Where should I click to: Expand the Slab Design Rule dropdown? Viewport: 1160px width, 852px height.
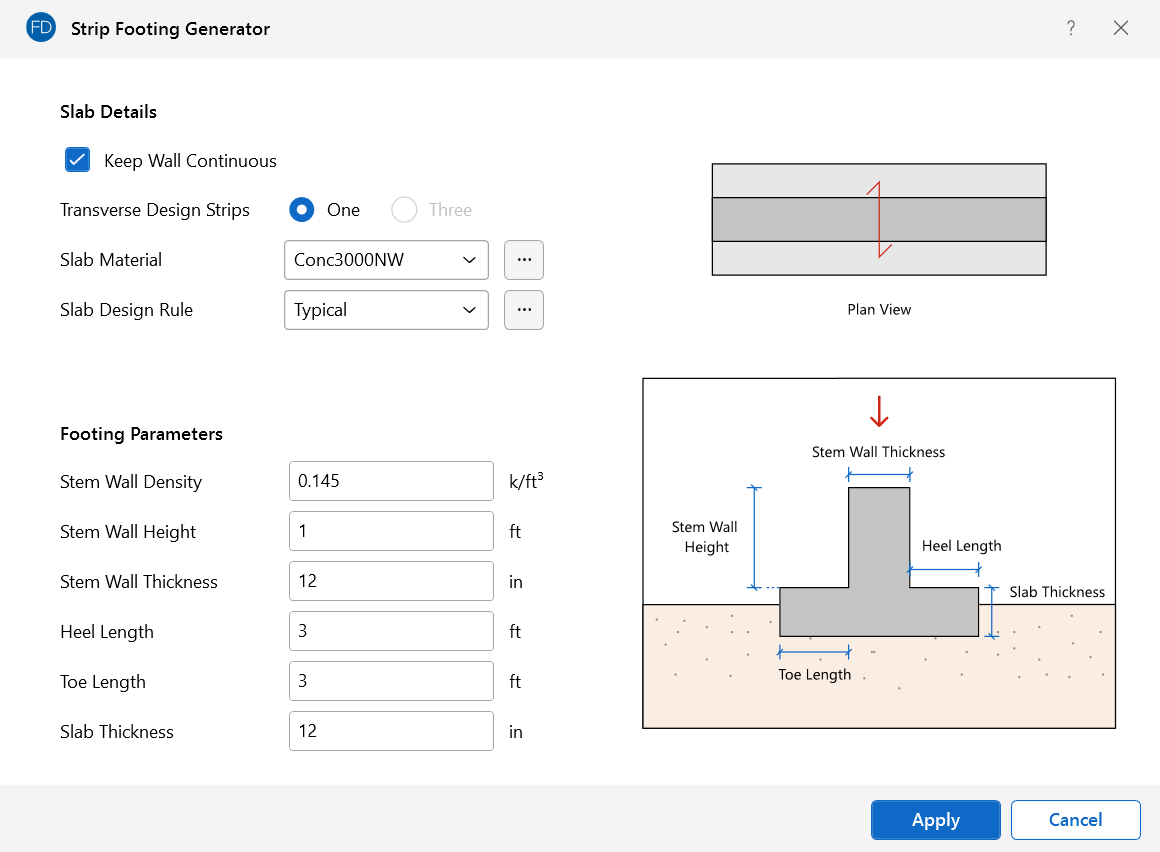pyautogui.click(x=386, y=310)
